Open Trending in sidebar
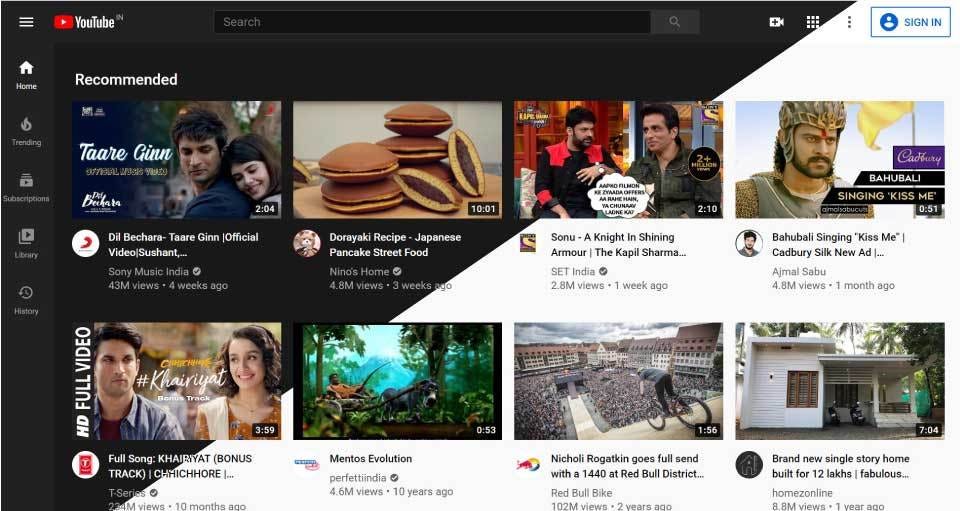The image size is (960, 511). tap(26, 132)
